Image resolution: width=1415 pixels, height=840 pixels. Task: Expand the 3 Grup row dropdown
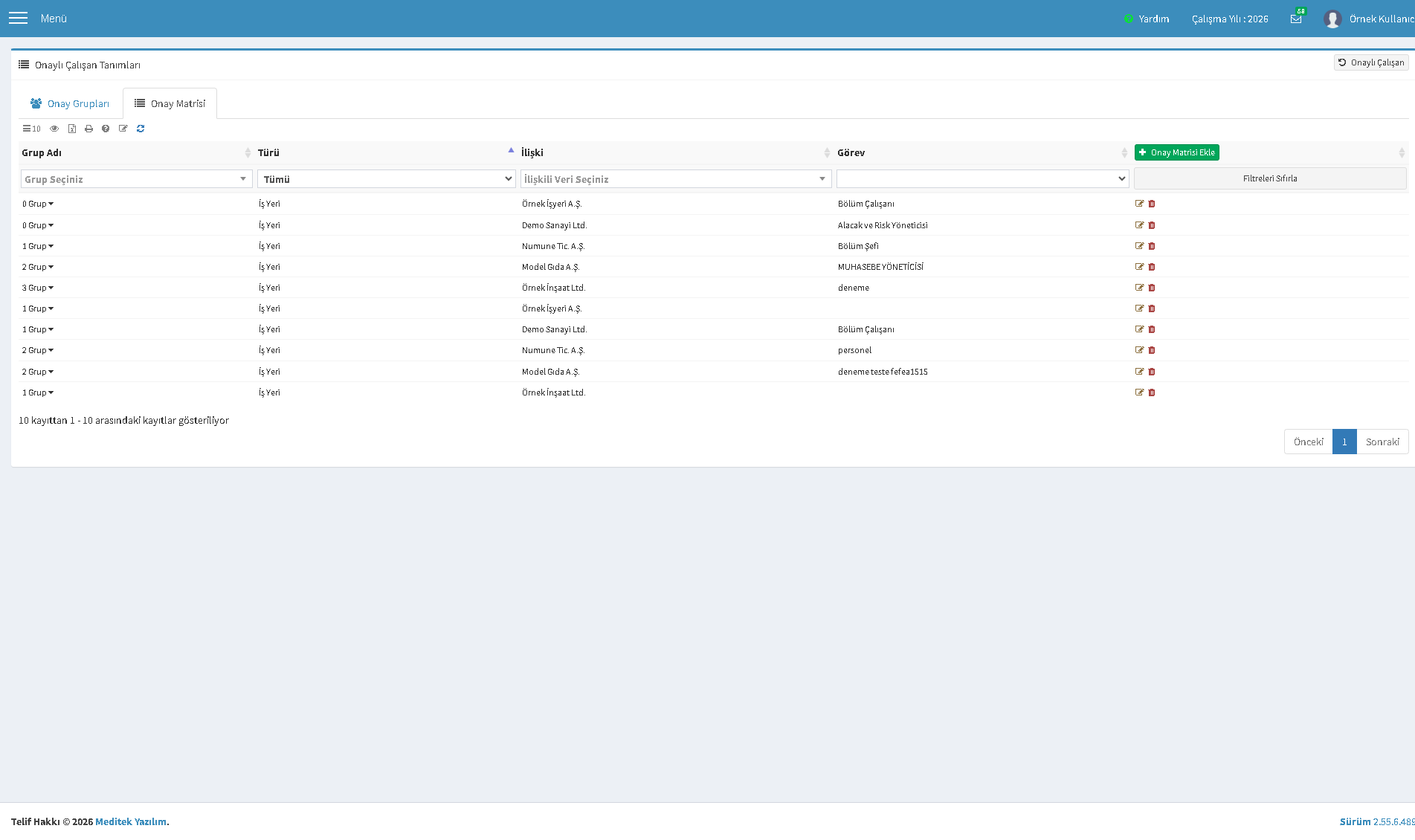[x=38, y=288]
